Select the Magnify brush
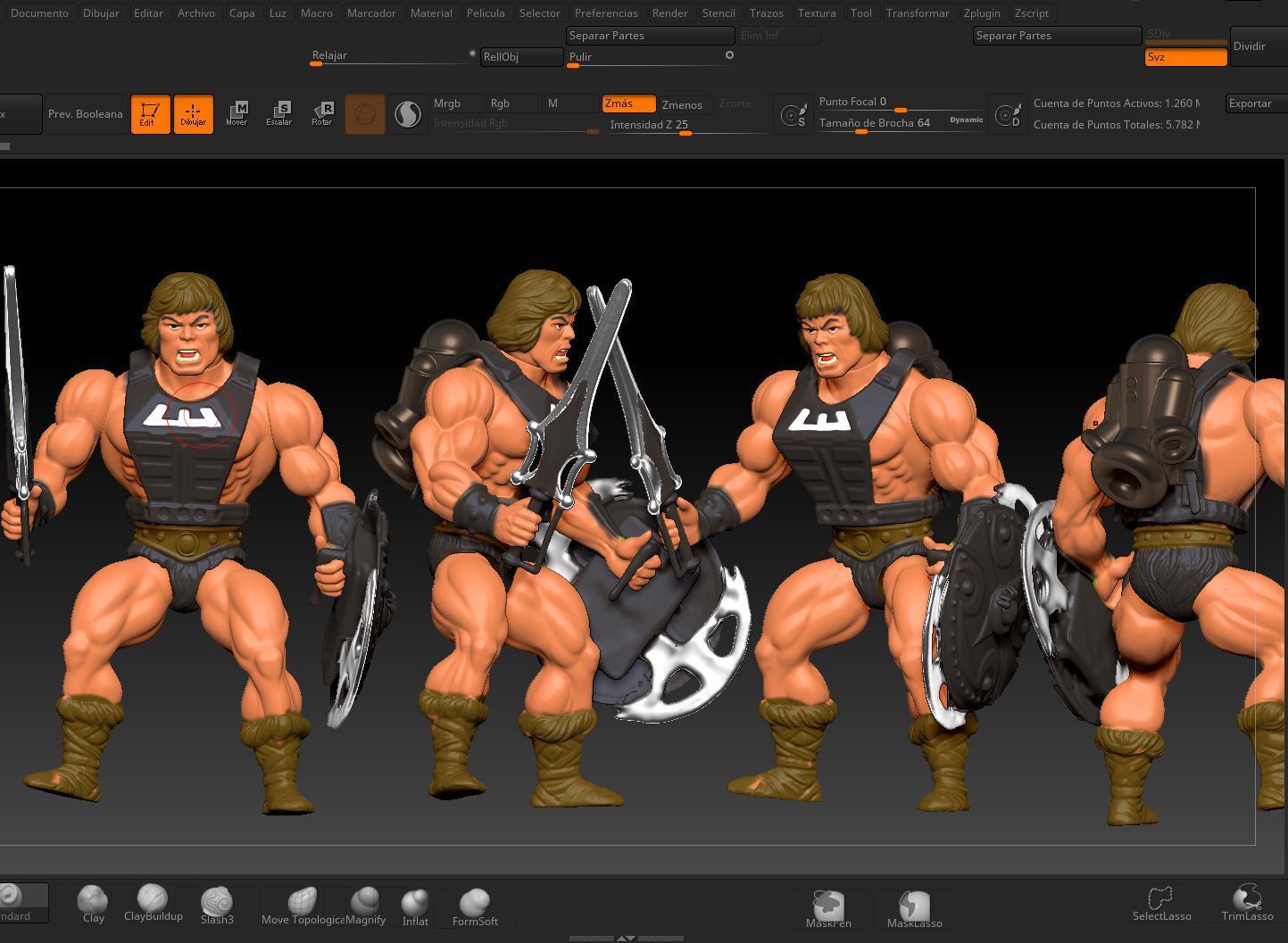 (365, 905)
